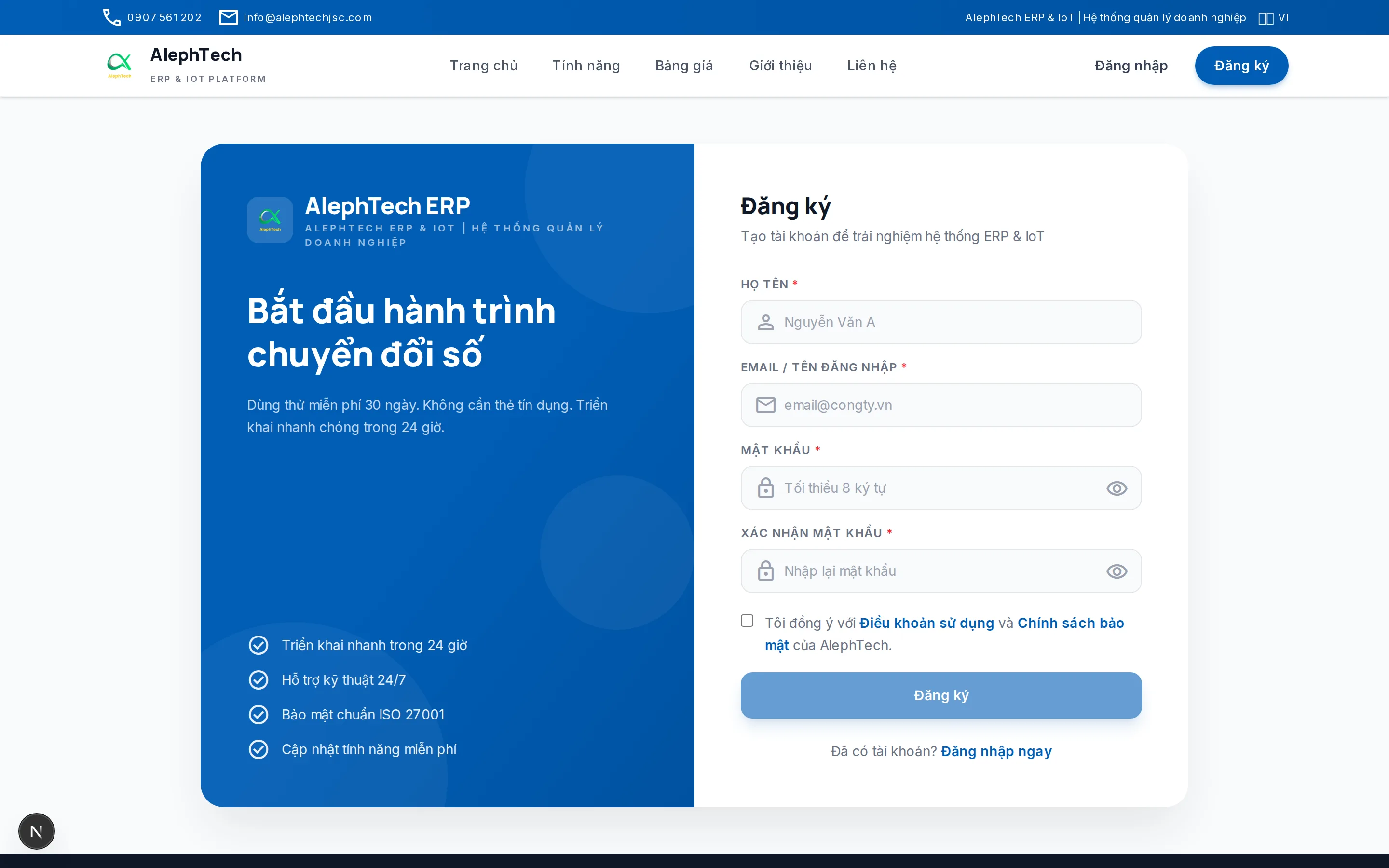Screen dimensions: 1389x868
Task: Click the Đăng ký header button
Action: click(1241, 66)
